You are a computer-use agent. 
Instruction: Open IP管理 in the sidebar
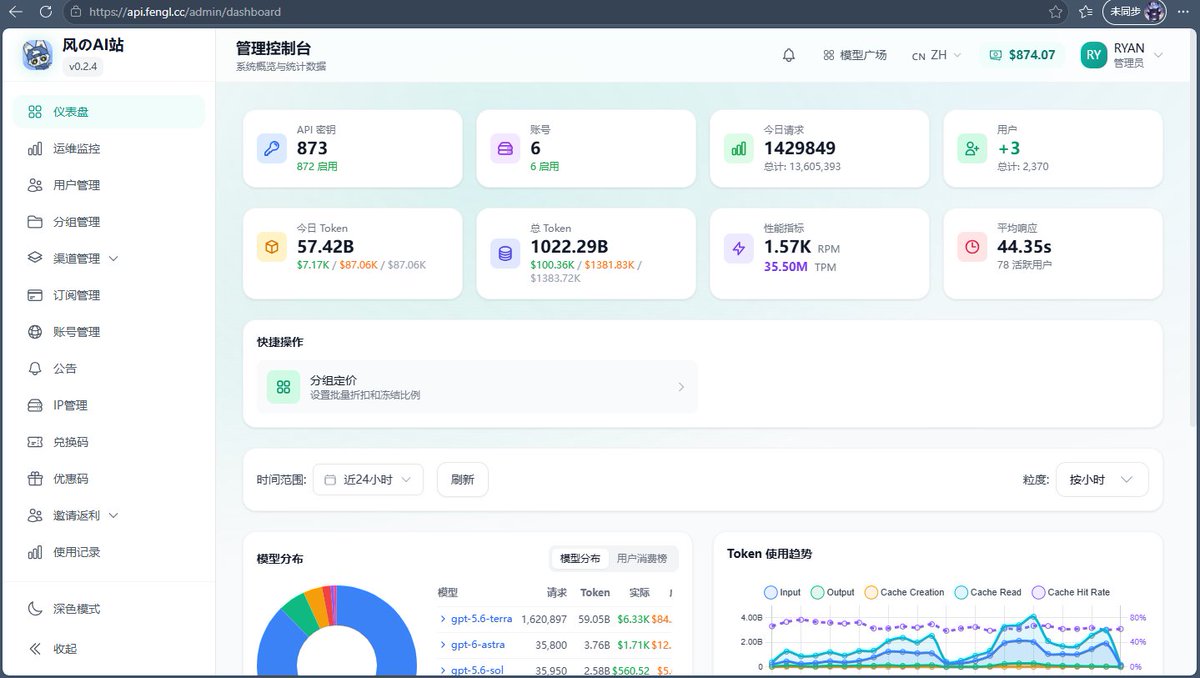point(108,405)
